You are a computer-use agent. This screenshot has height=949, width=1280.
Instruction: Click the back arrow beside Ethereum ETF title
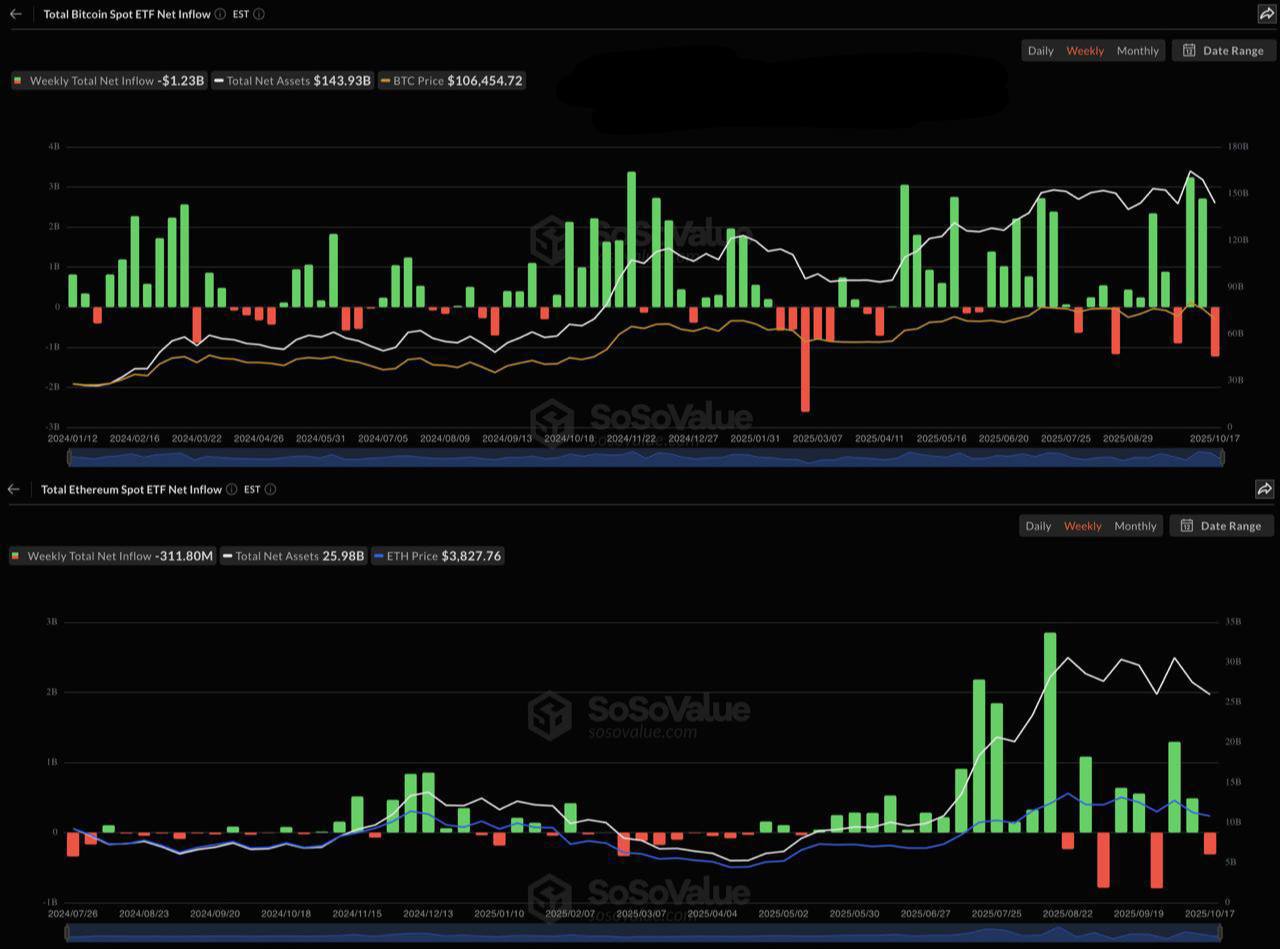(14, 489)
